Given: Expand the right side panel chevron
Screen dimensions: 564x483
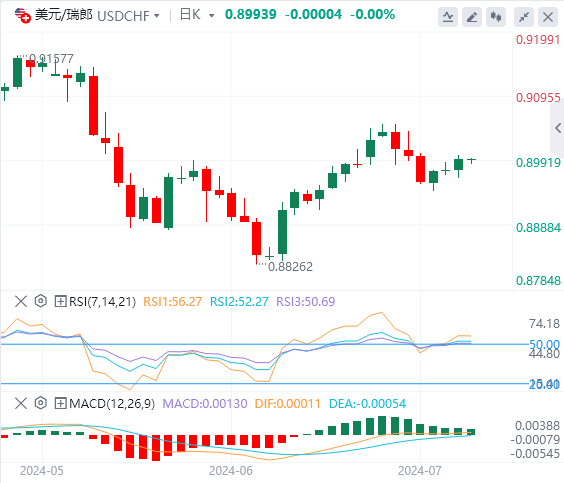Looking at the screenshot, I should click(558, 128).
